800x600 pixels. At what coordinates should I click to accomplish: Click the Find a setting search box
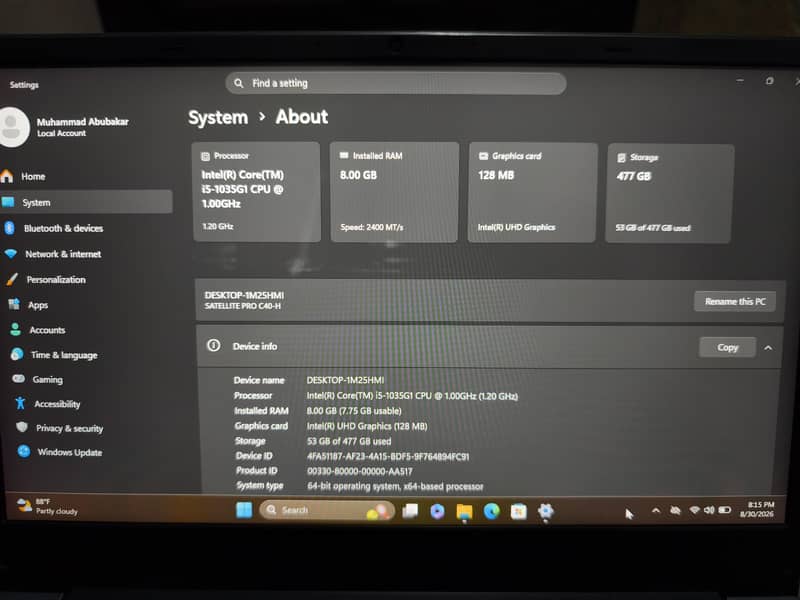tap(395, 83)
